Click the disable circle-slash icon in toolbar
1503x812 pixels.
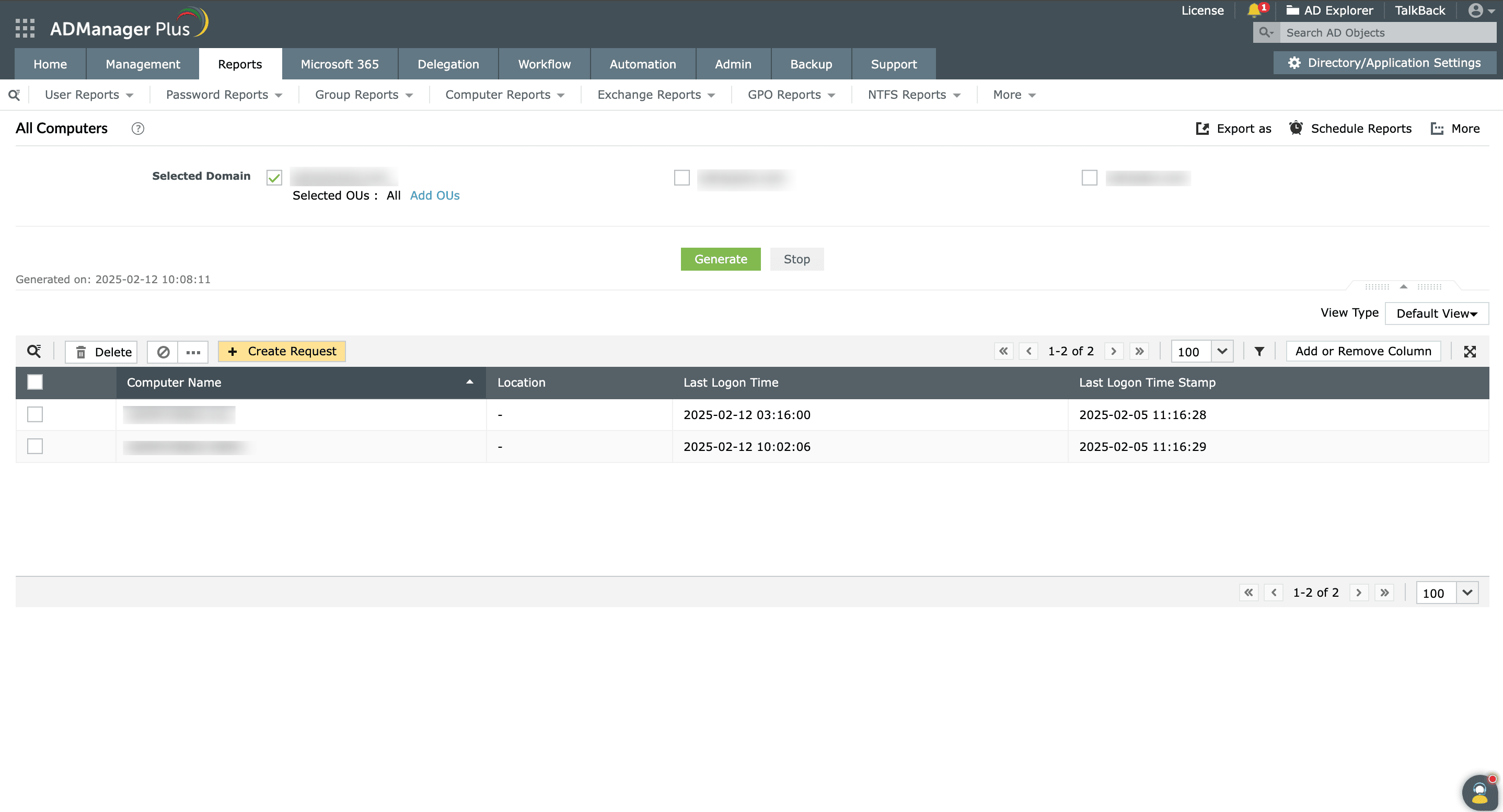point(163,352)
